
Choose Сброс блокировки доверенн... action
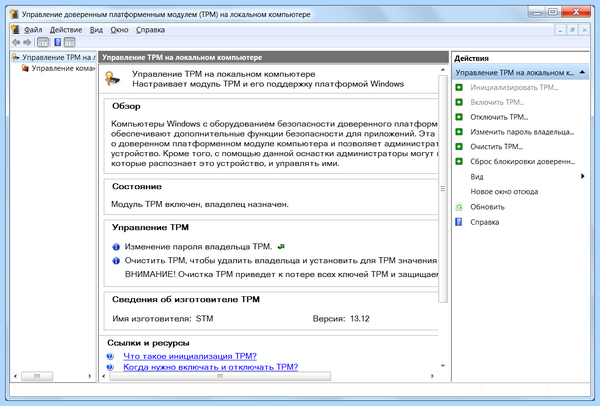click(522, 161)
